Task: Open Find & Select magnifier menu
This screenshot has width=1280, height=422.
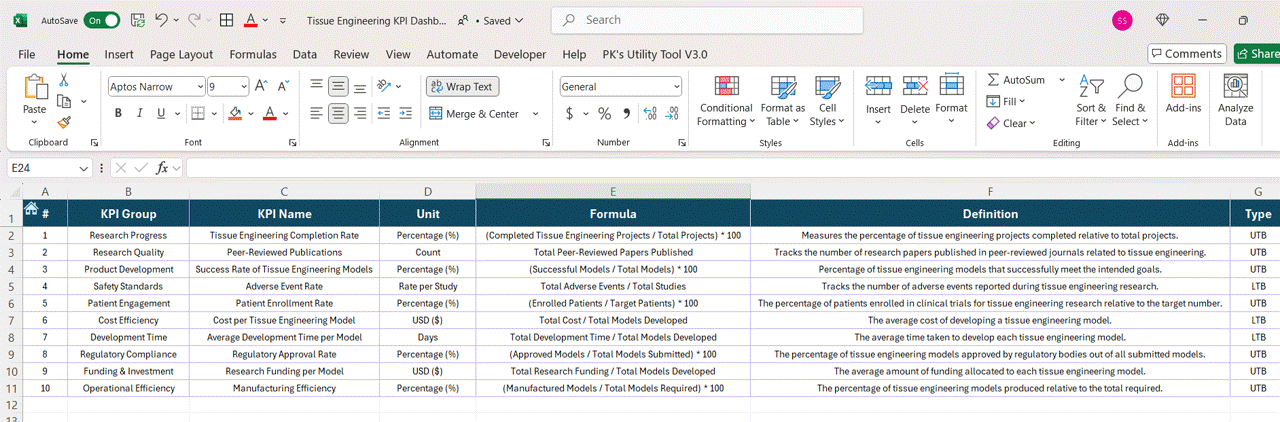Action: (1130, 101)
